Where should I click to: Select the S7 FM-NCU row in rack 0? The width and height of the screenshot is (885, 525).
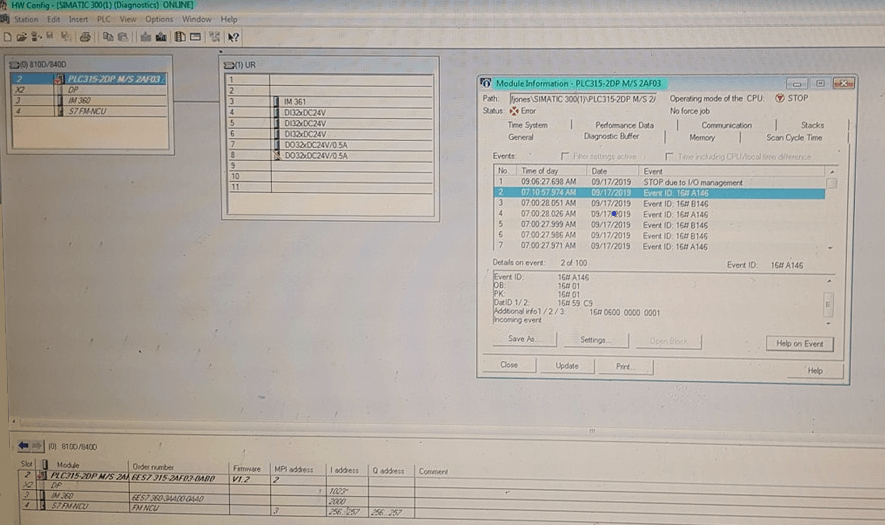click(89, 111)
